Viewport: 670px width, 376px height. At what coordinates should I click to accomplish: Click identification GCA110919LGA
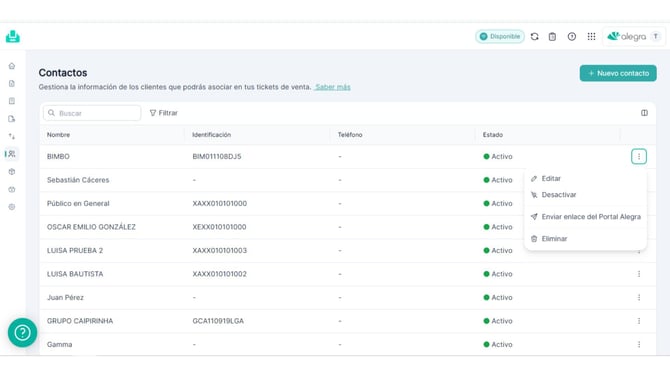pyautogui.click(x=218, y=321)
